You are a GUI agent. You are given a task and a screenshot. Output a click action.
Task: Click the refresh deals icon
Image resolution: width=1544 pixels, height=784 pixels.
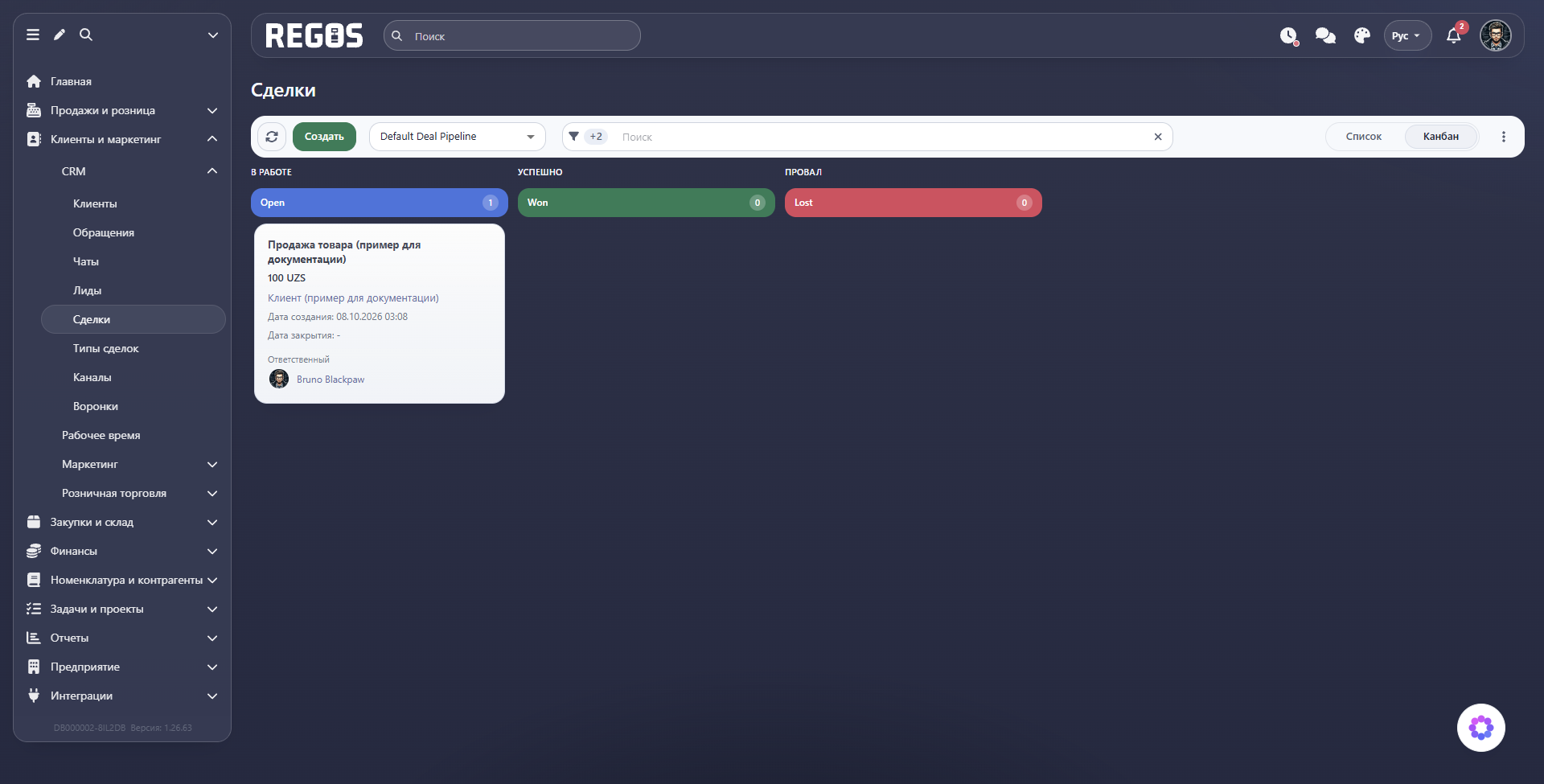point(272,137)
